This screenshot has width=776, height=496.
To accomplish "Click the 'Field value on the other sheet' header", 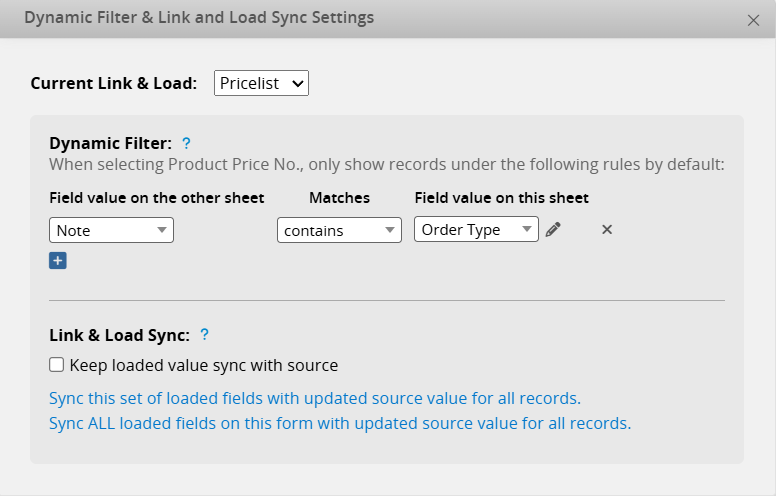I will [x=157, y=198].
